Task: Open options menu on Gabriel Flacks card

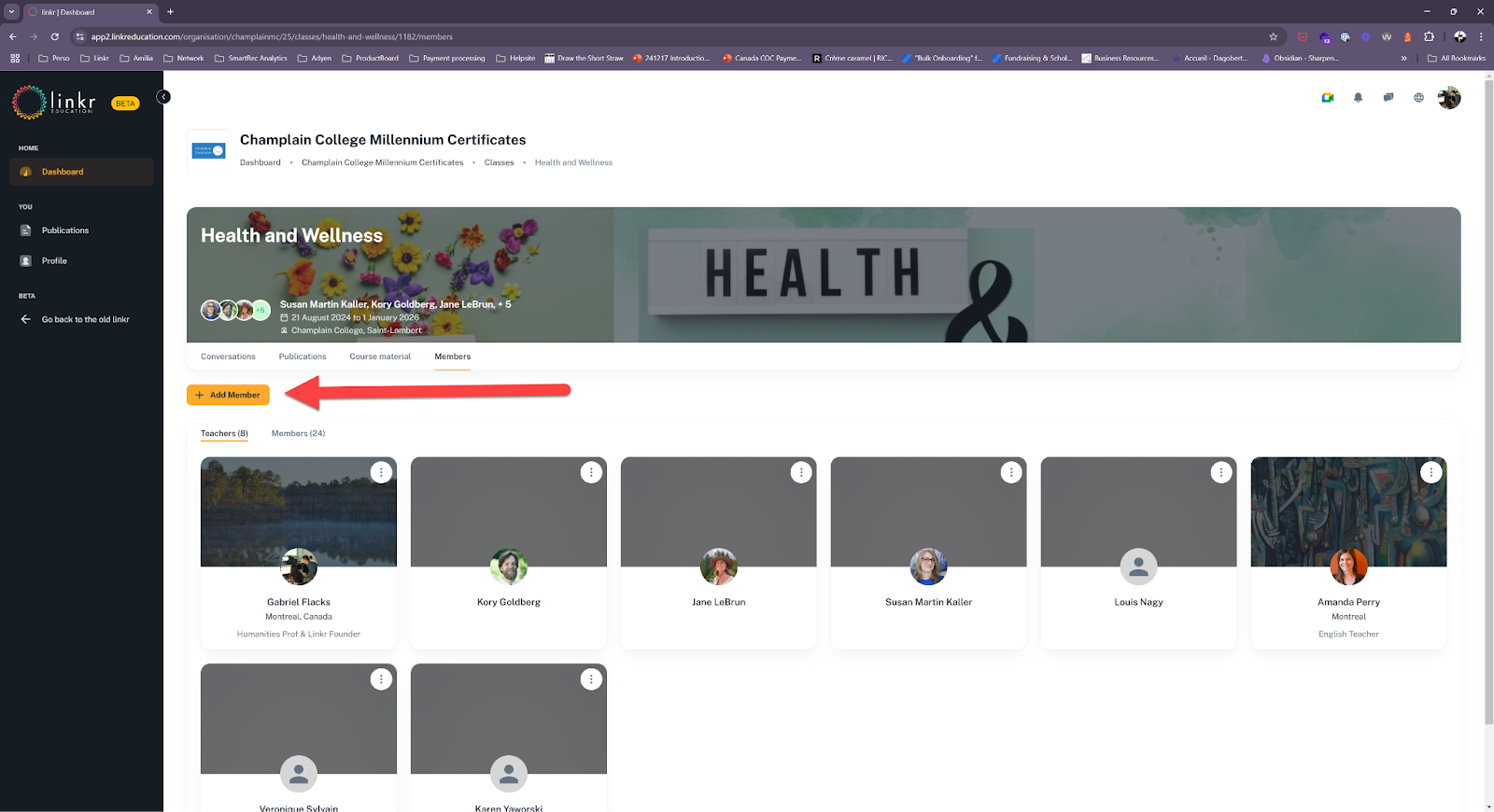Action: [x=381, y=473]
